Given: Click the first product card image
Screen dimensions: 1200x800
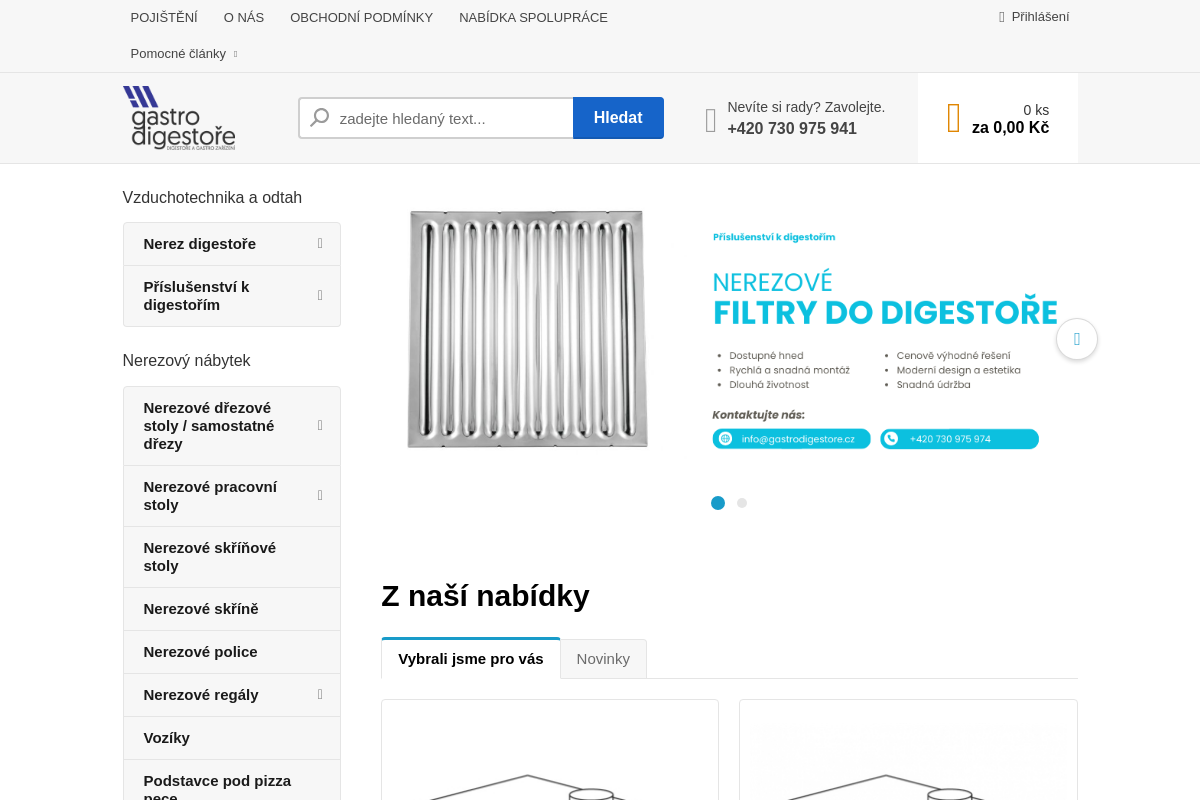Looking at the screenshot, I should coord(550,750).
